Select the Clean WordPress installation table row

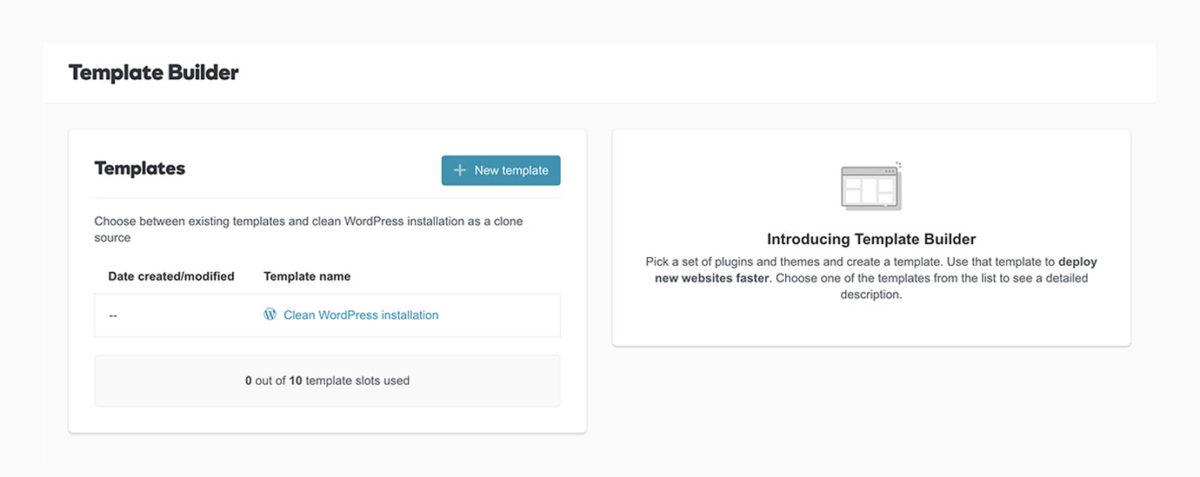(327, 315)
